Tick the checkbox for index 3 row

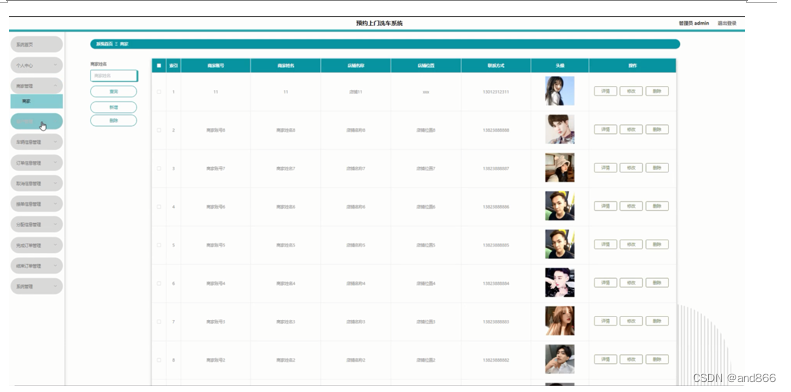tap(159, 169)
